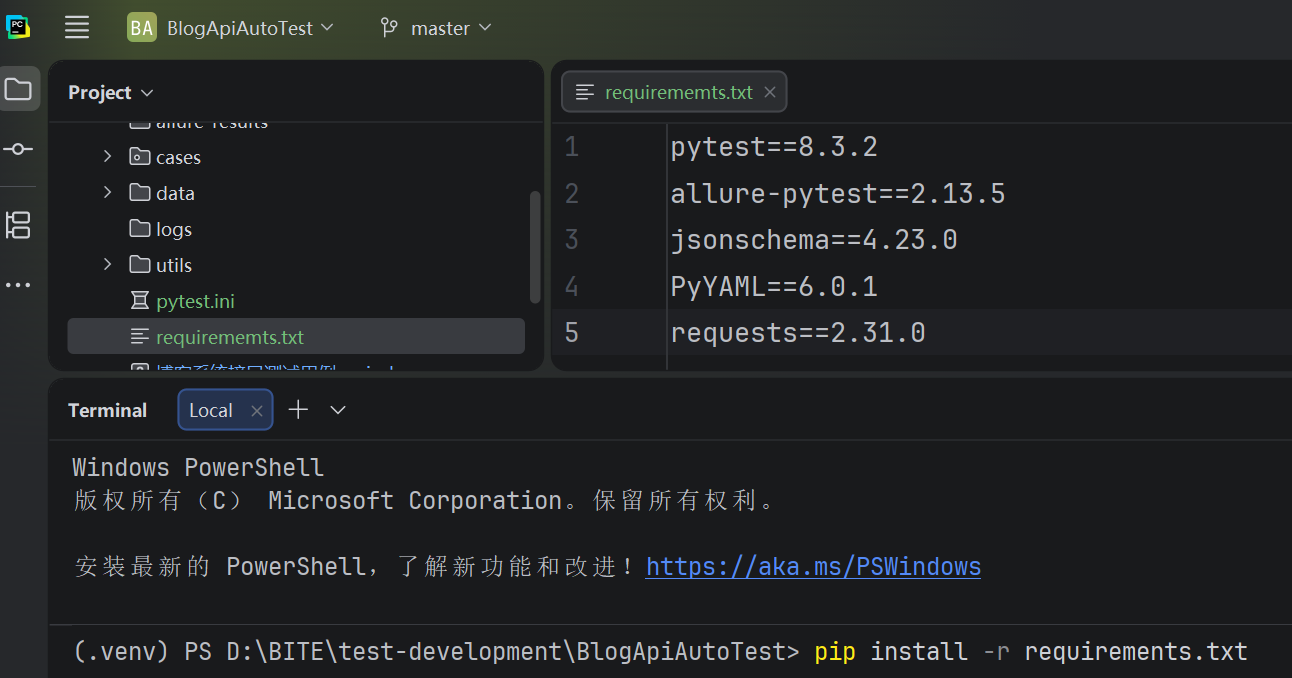Viewport: 1292px width, 678px height.
Task: Open the main hamburger menu
Action: [77, 27]
